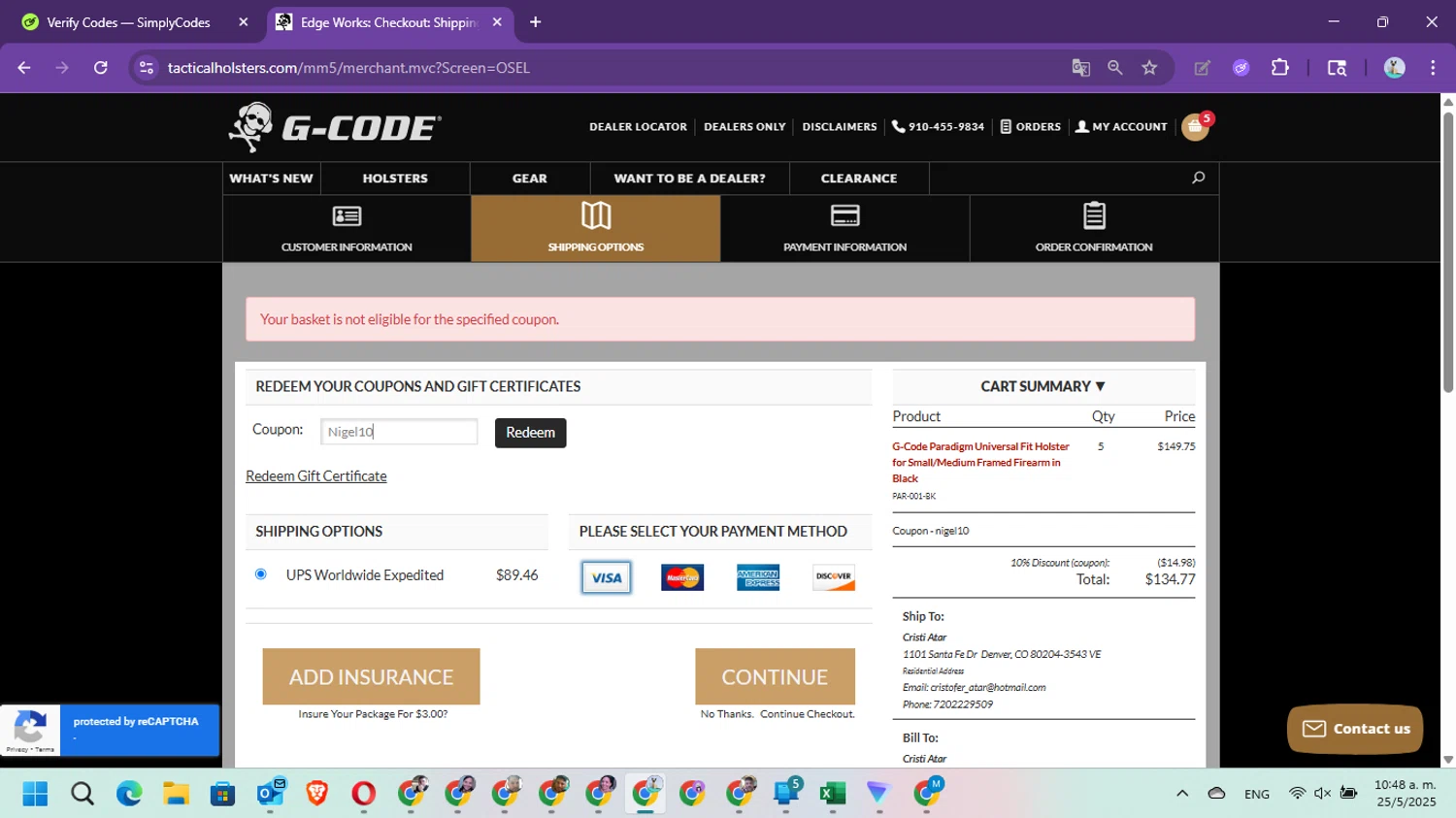Click the Total $134.77 amount

tap(1170, 579)
